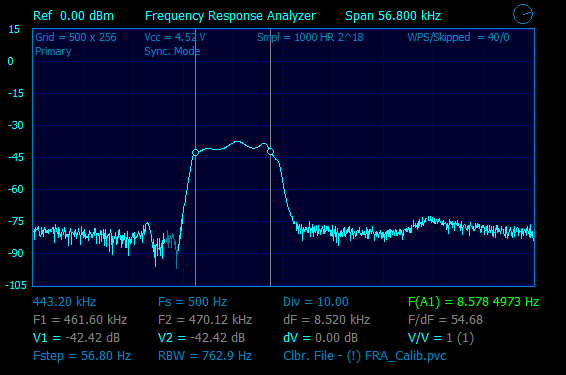Click the "Grid = 500 x 256" label
The height and width of the screenshot is (375, 566).
click(x=76, y=37)
